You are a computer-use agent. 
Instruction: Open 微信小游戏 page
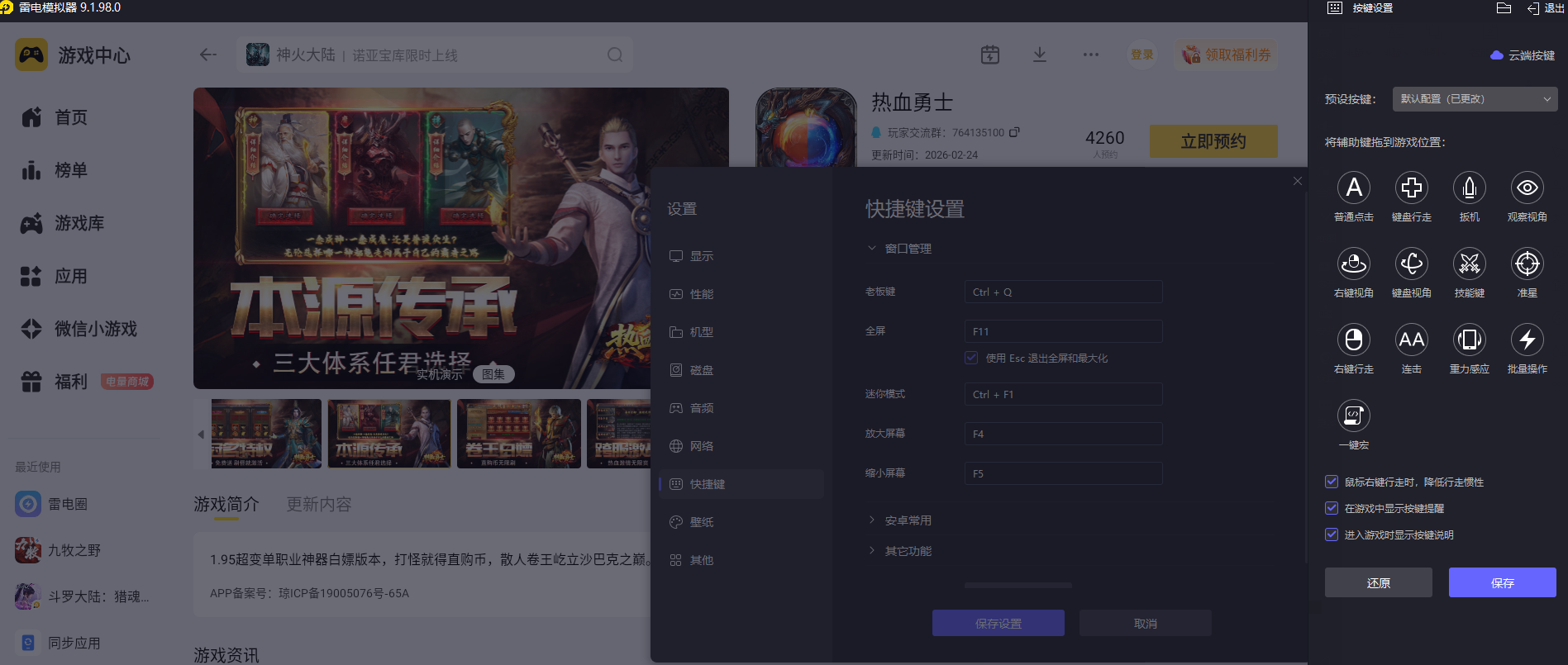click(x=79, y=329)
